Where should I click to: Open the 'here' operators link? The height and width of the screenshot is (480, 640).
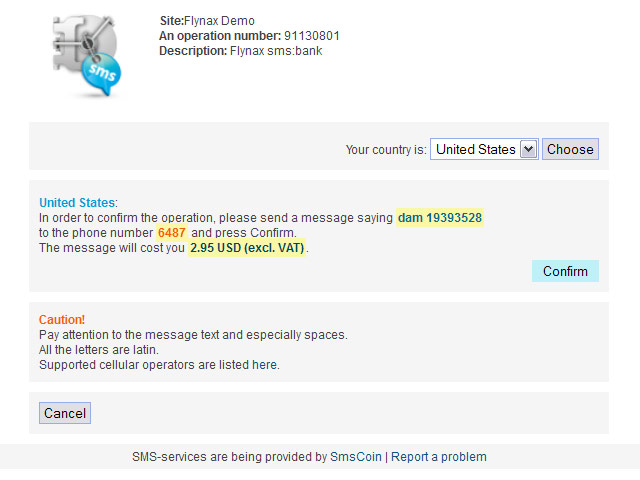coord(264,364)
